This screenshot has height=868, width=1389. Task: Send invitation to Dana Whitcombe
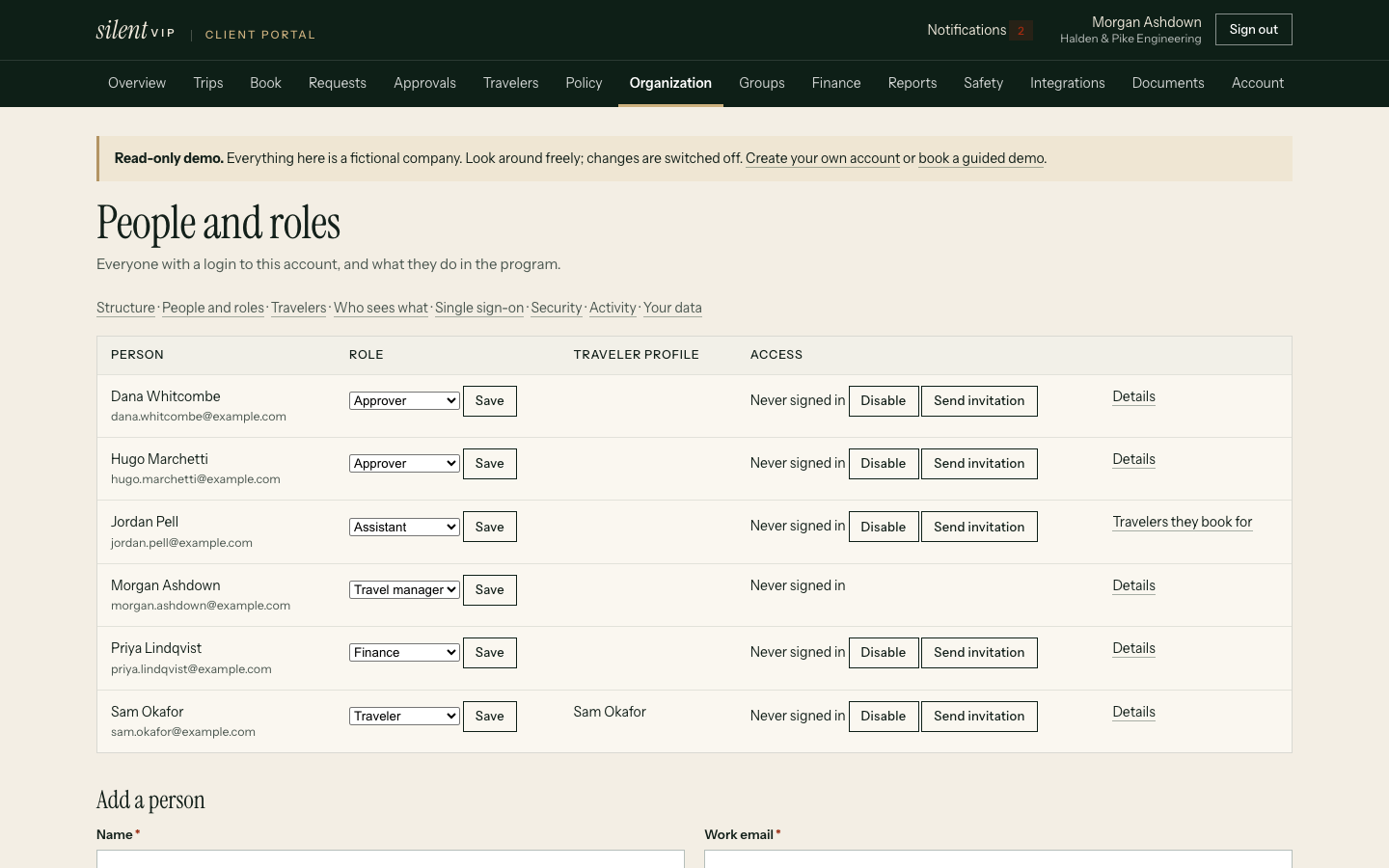[979, 401]
